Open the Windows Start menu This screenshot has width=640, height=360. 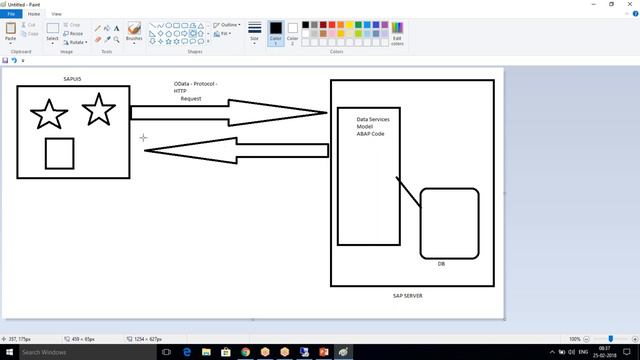(9, 352)
